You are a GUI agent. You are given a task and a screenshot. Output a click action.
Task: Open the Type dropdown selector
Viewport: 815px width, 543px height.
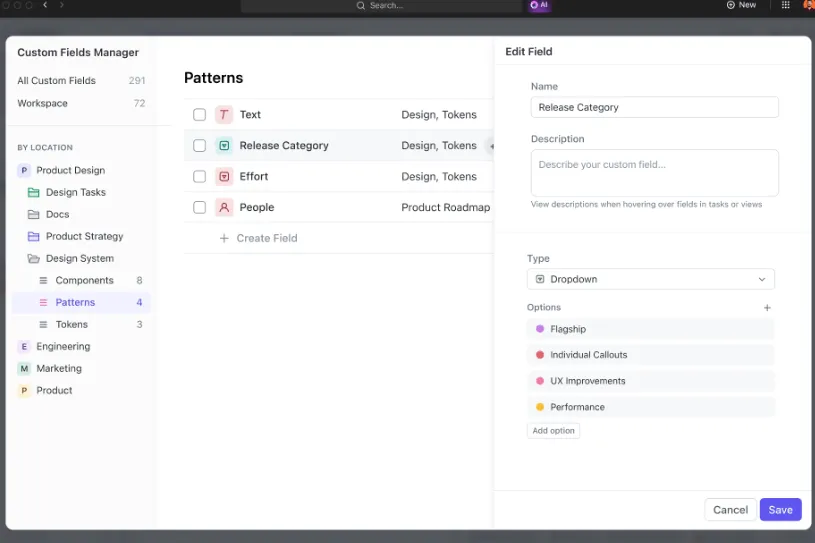(651, 279)
